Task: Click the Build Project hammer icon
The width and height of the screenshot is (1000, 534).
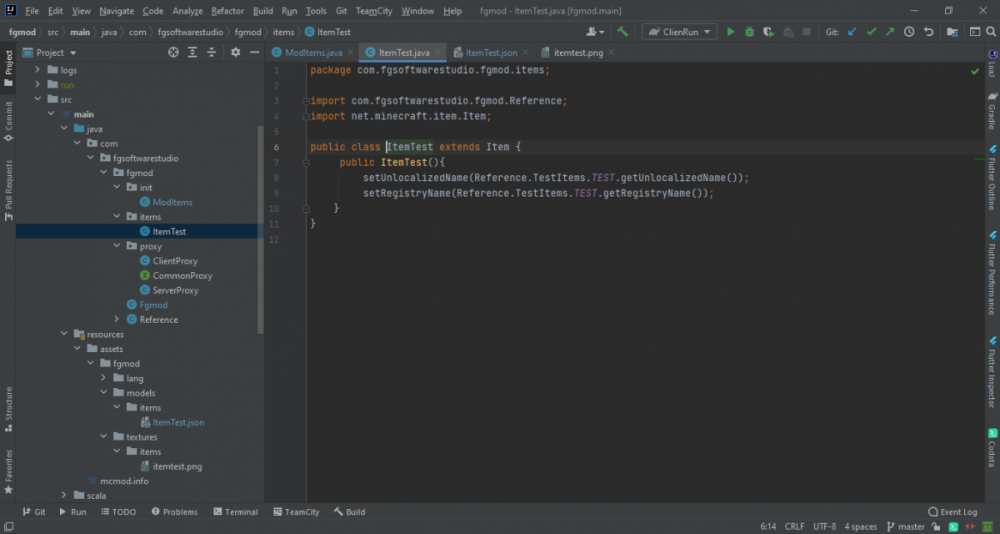Action: coord(622,32)
